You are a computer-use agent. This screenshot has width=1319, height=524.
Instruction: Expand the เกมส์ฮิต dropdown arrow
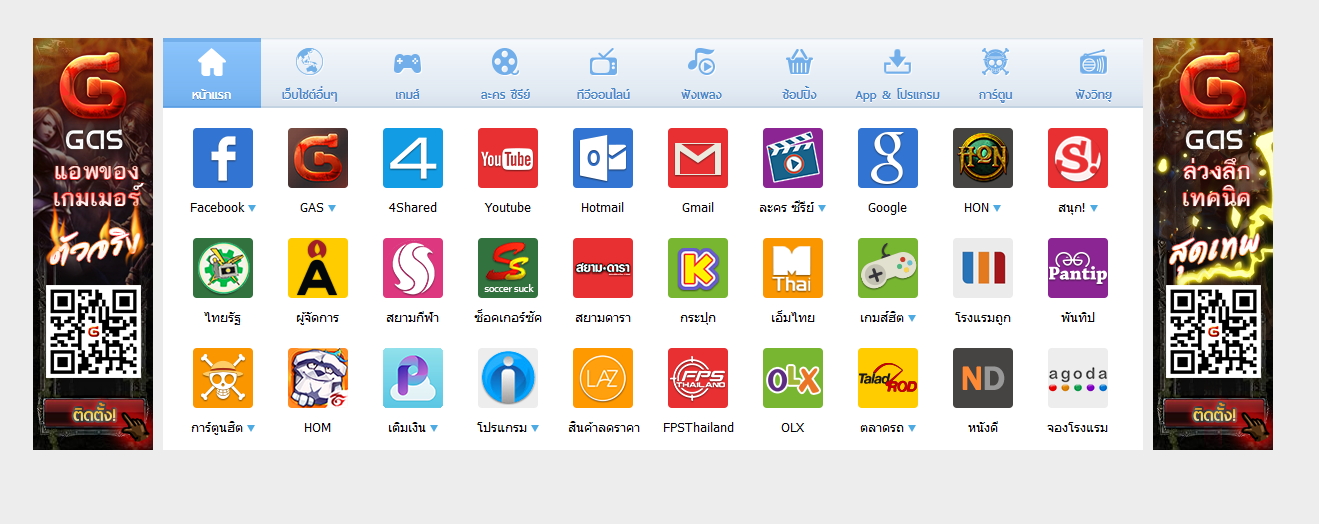pos(912,318)
